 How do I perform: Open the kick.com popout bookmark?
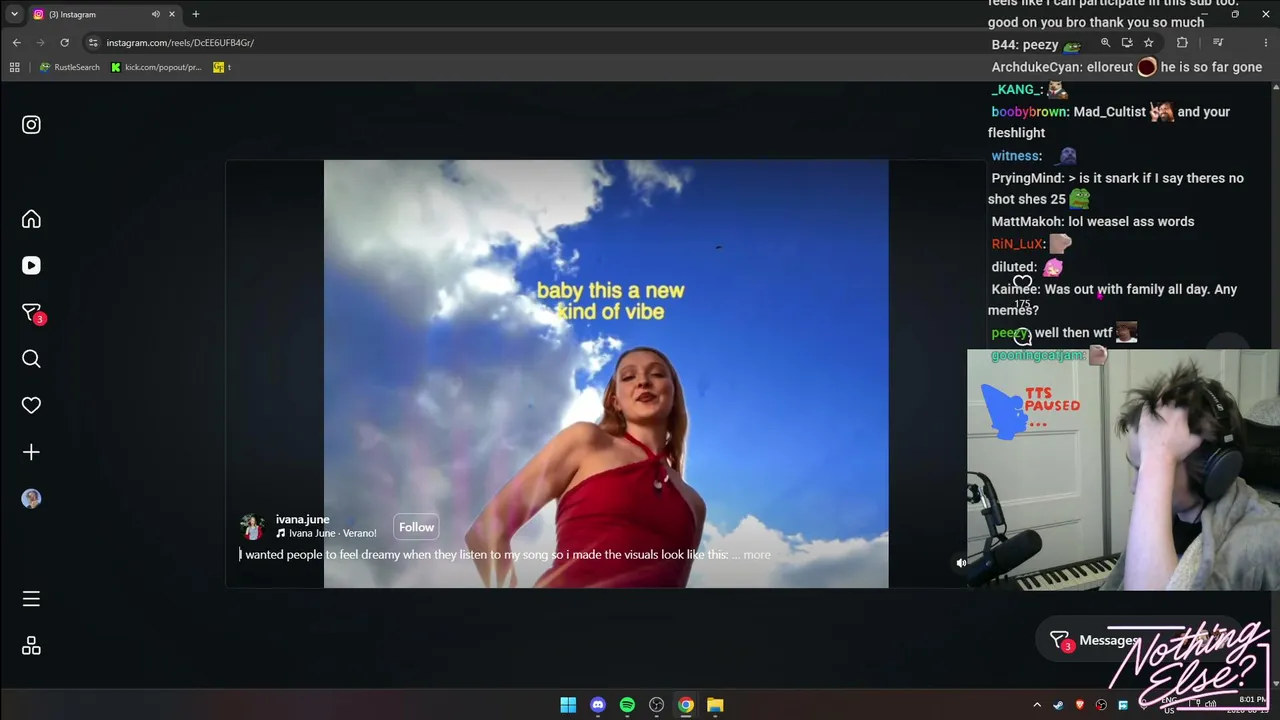click(156, 67)
